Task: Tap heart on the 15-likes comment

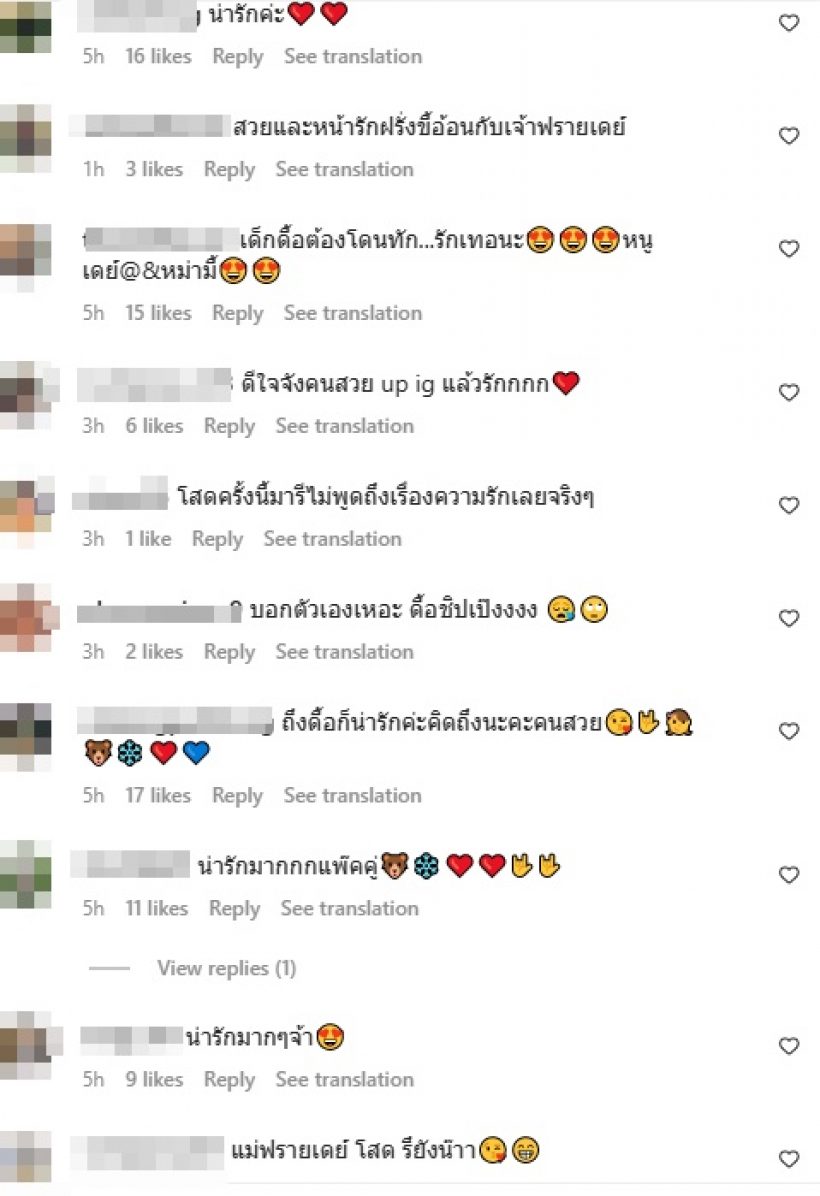Action: (789, 249)
